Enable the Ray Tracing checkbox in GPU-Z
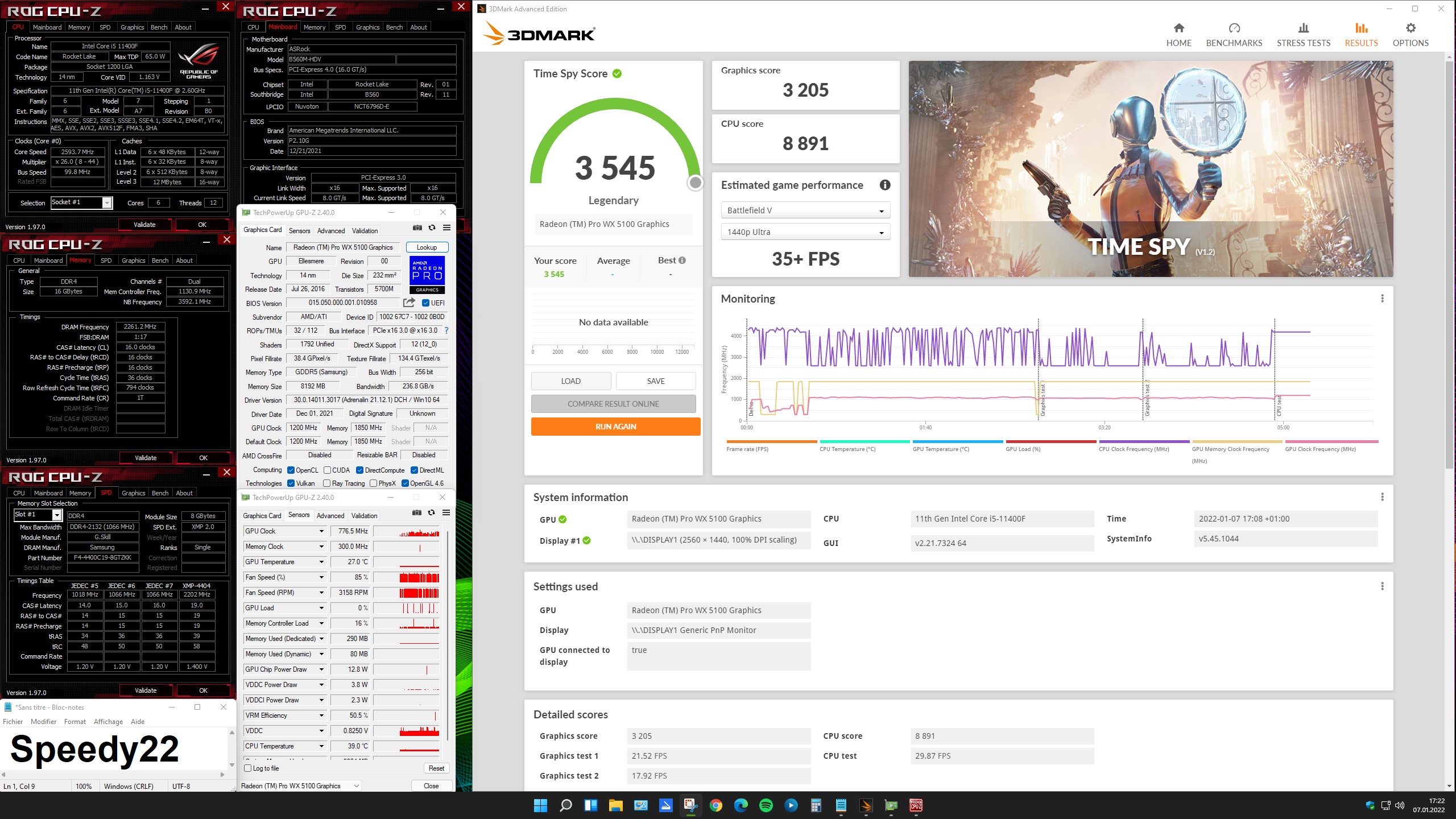The width and height of the screenshot is (1456, 819). point(326,483)
